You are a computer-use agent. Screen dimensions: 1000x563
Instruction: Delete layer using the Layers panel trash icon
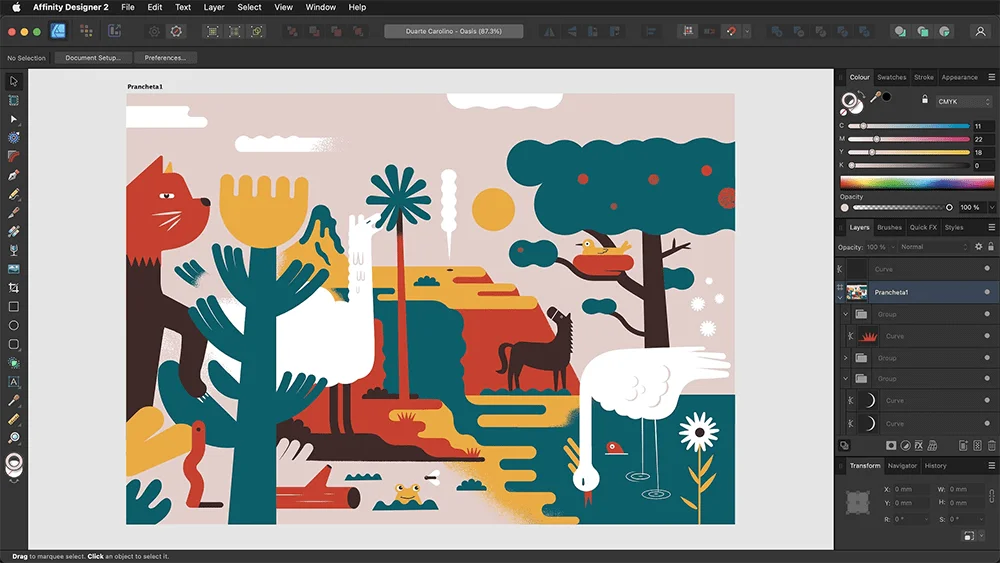pyautogui.click(x=991, y=445)
